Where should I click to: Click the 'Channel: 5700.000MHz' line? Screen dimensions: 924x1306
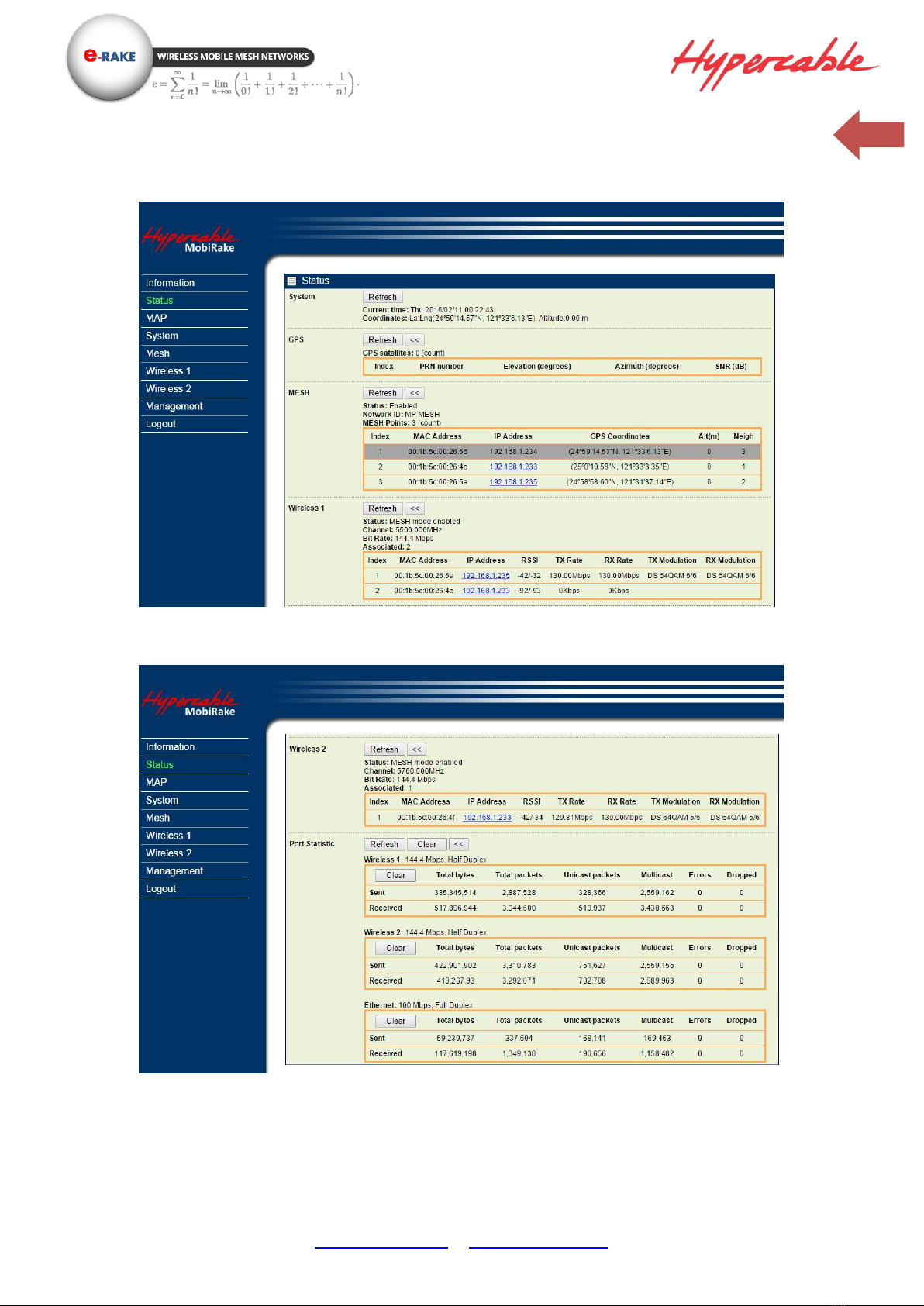click(x=404, y=771)
